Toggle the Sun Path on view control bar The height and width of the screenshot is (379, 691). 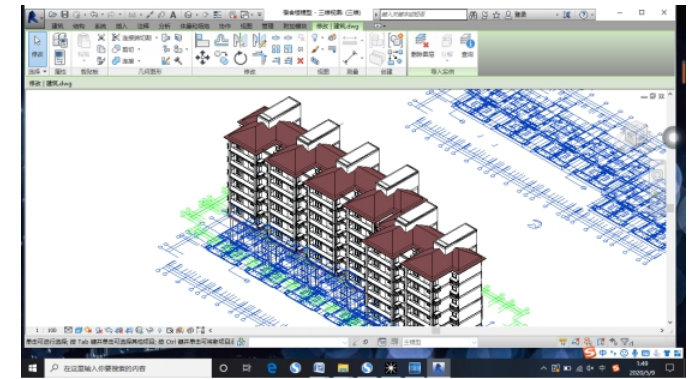89,330
